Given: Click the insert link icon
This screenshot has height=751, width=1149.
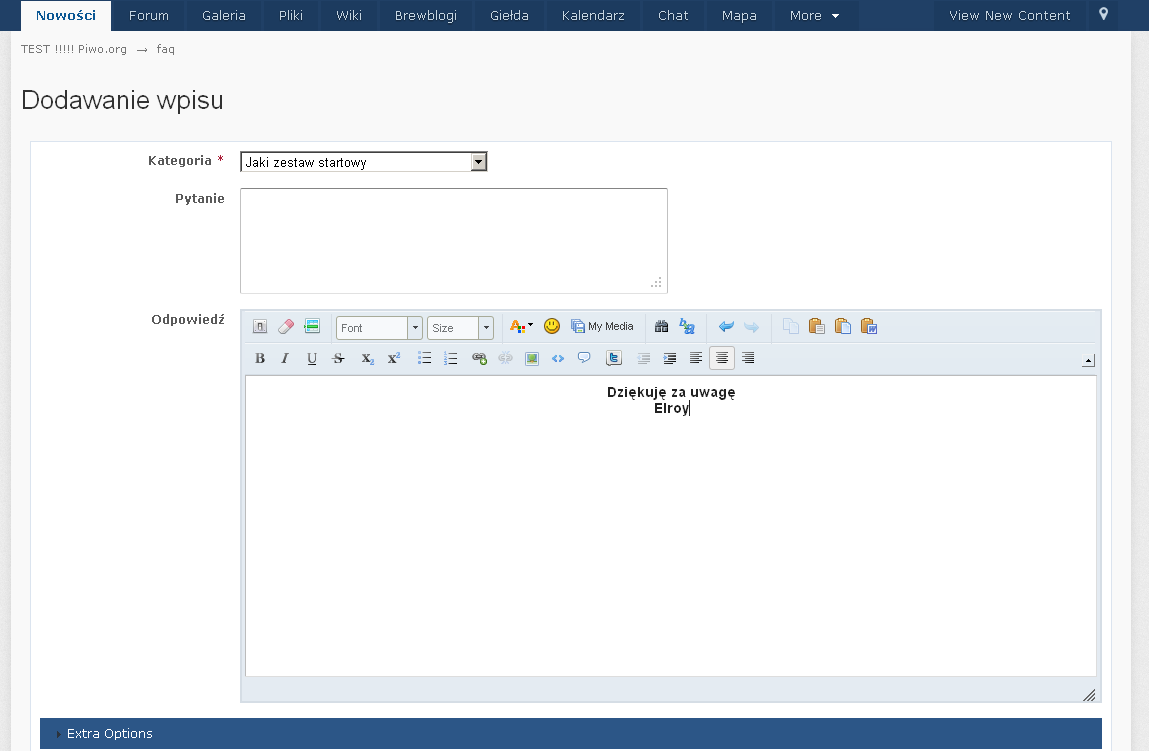Looking at the screenshot, I should click(x=479, y=358).
